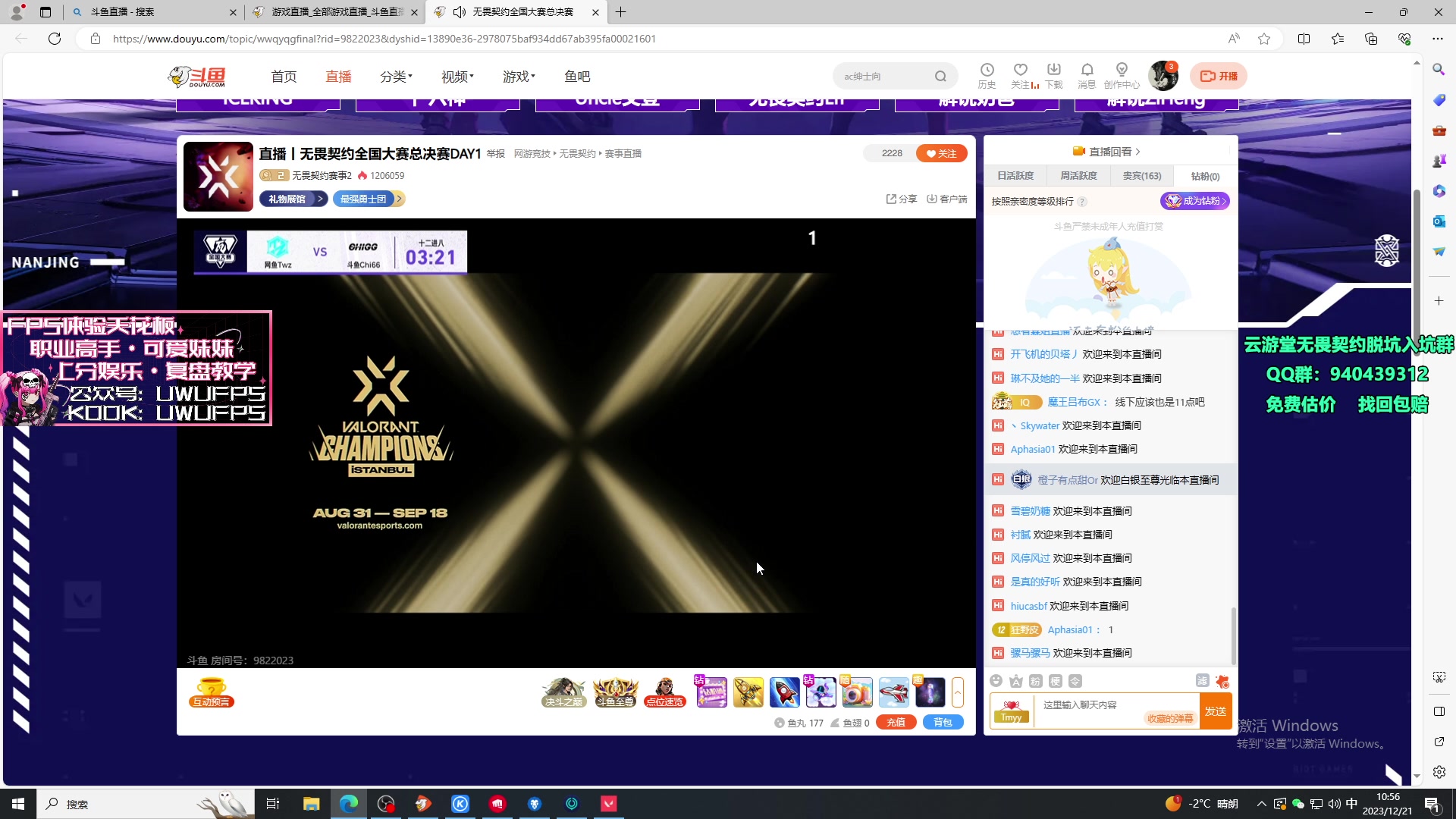Click the 网游竞技 category breadcrumb
Screen dimensions: 1456x819
pos(532,154)
